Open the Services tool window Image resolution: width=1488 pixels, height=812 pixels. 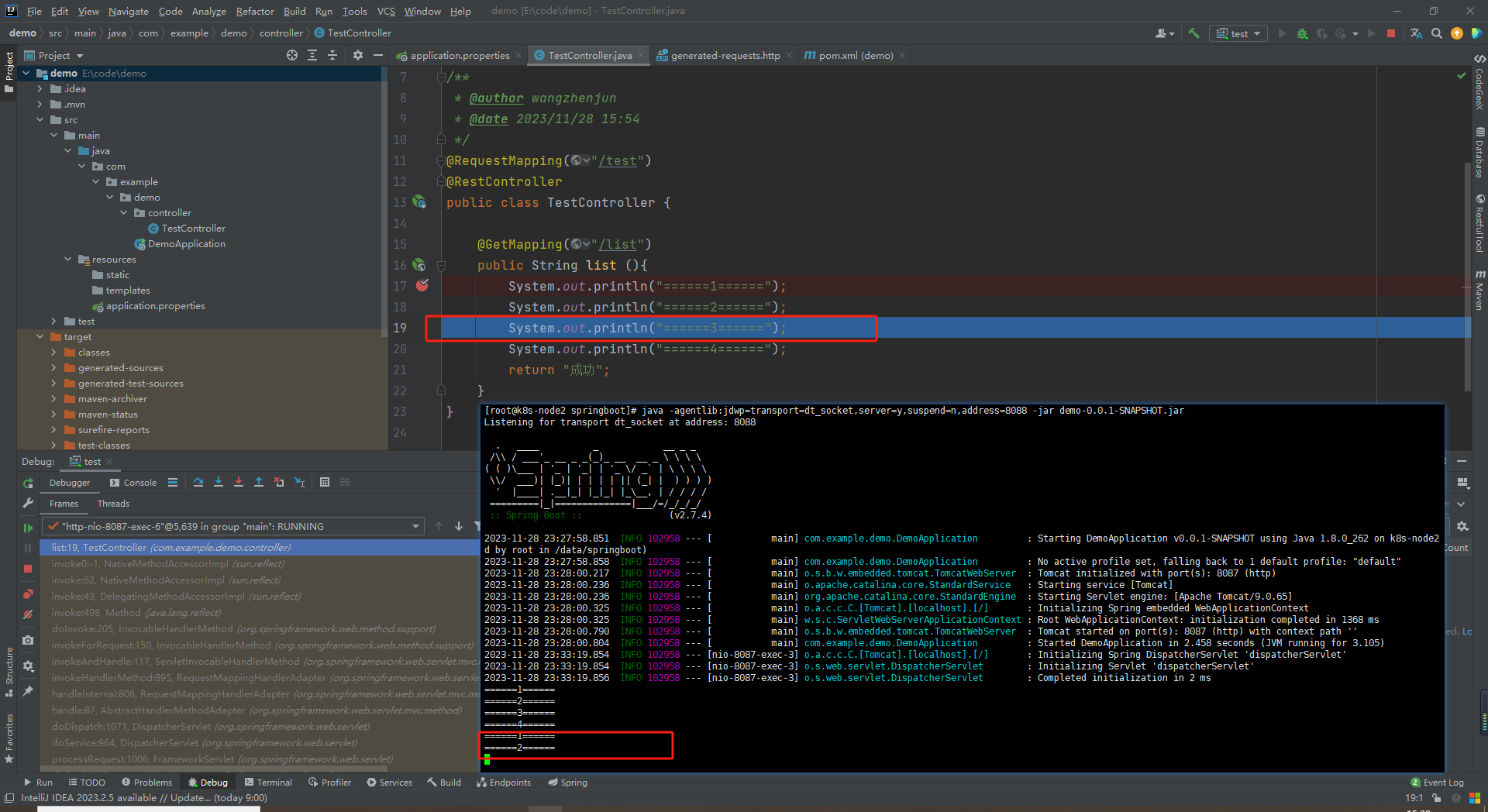(389, 783)
